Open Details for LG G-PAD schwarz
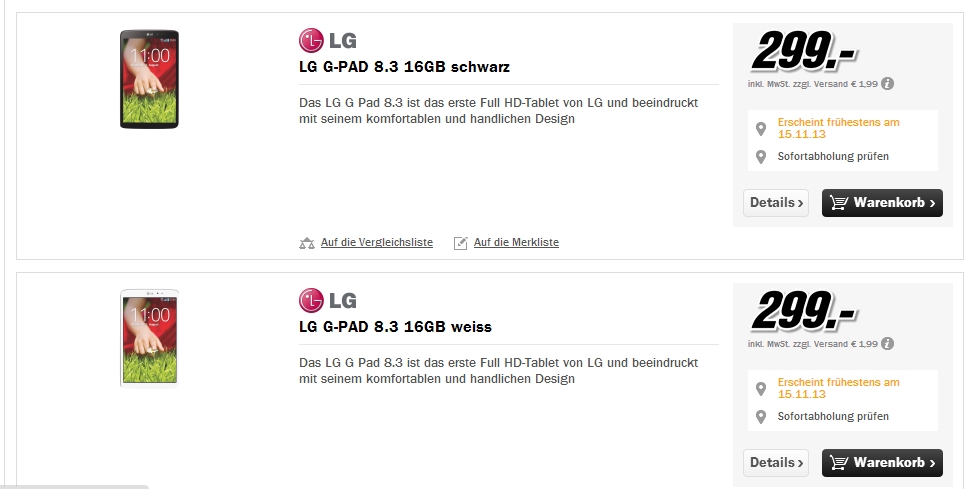Viewport: 970px width, 489px height. (x=776, y=203)
